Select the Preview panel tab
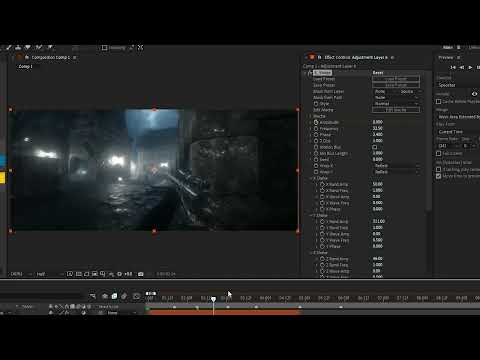 [446, 57]
